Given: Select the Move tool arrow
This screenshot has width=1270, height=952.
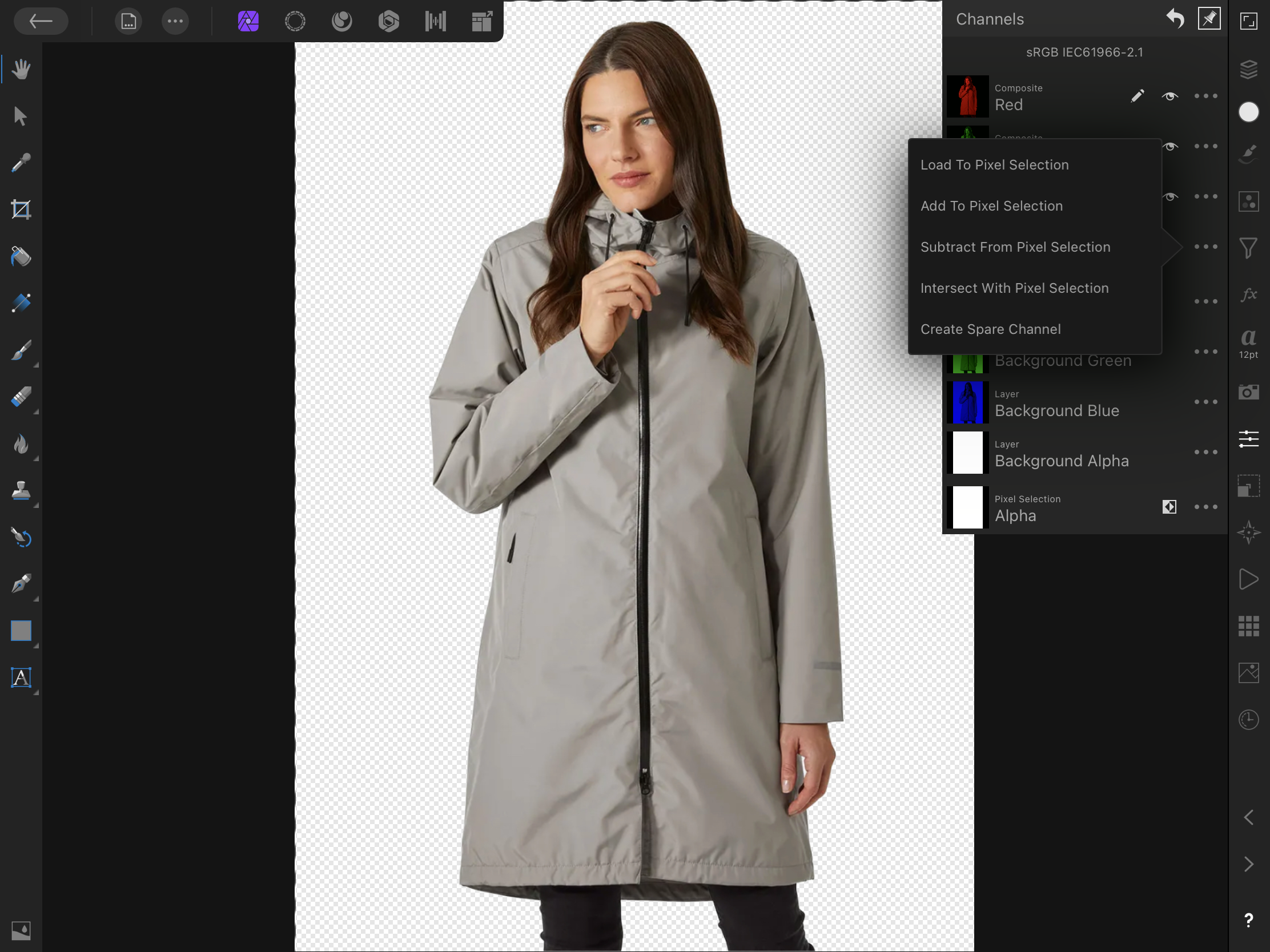Looking at the screenshot, I should [x=21, y=116].
